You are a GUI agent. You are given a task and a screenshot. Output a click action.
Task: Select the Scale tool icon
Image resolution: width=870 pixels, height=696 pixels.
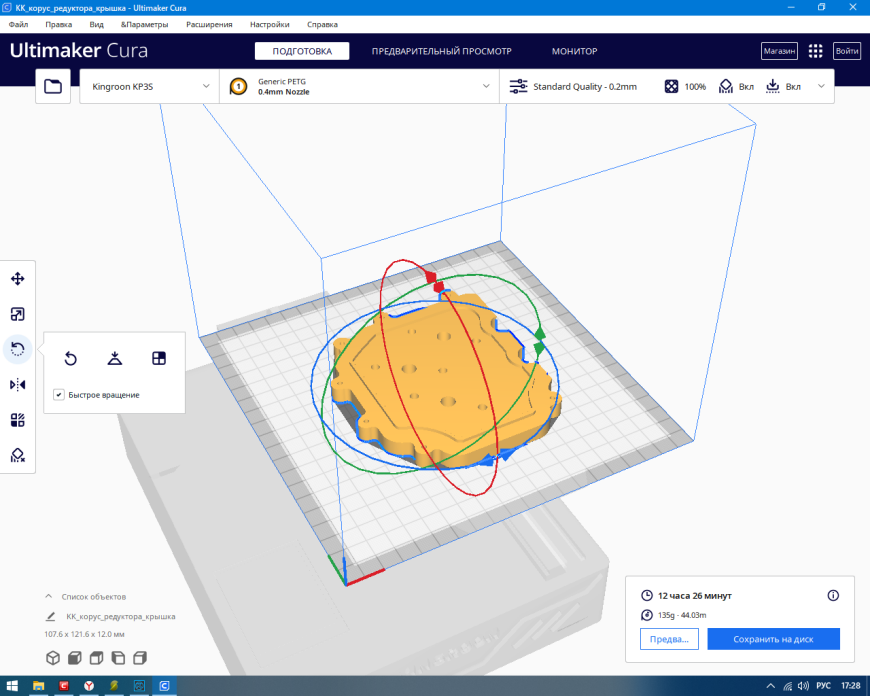coord(18,314)
